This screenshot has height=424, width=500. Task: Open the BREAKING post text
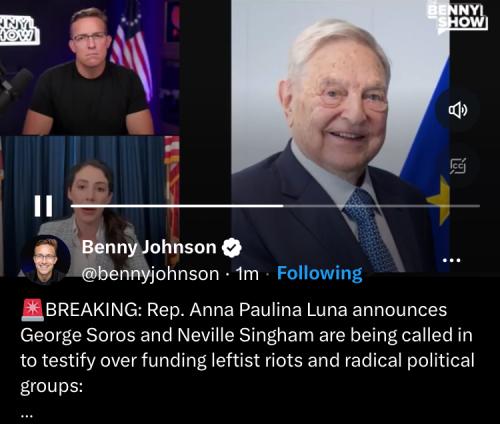[247, 348]
